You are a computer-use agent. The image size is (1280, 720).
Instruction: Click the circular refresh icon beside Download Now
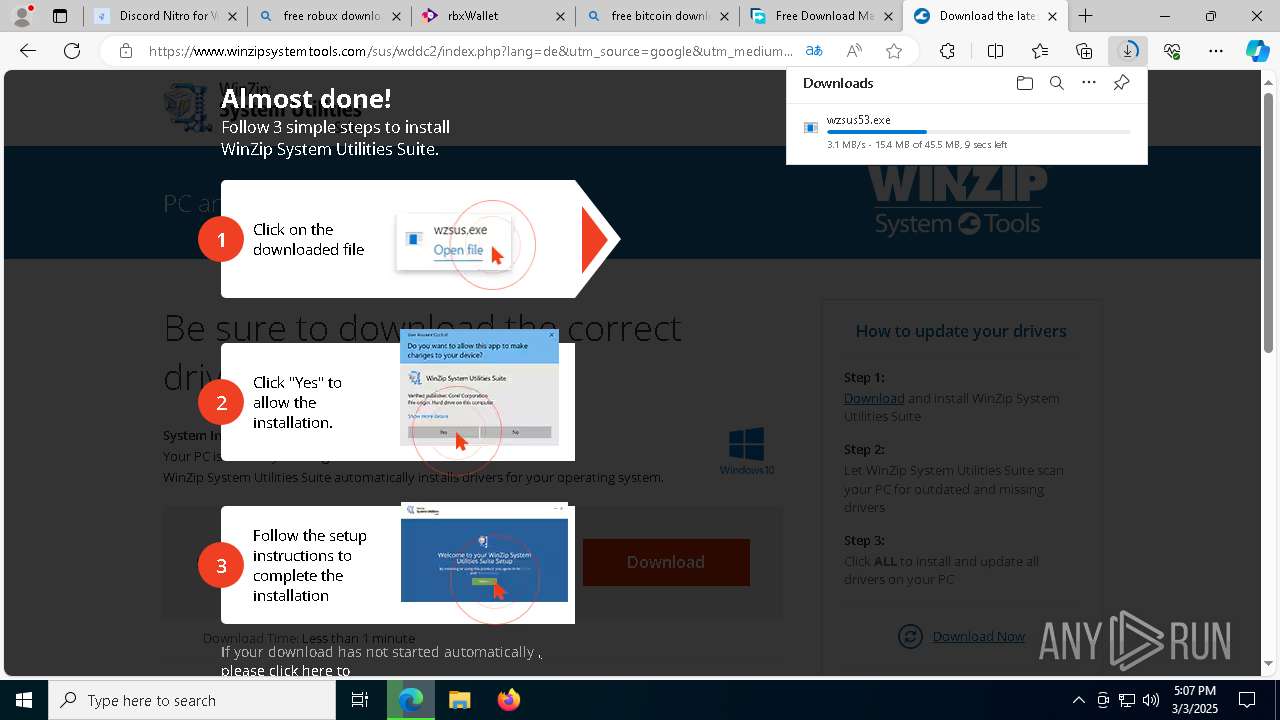coord(910,636)
